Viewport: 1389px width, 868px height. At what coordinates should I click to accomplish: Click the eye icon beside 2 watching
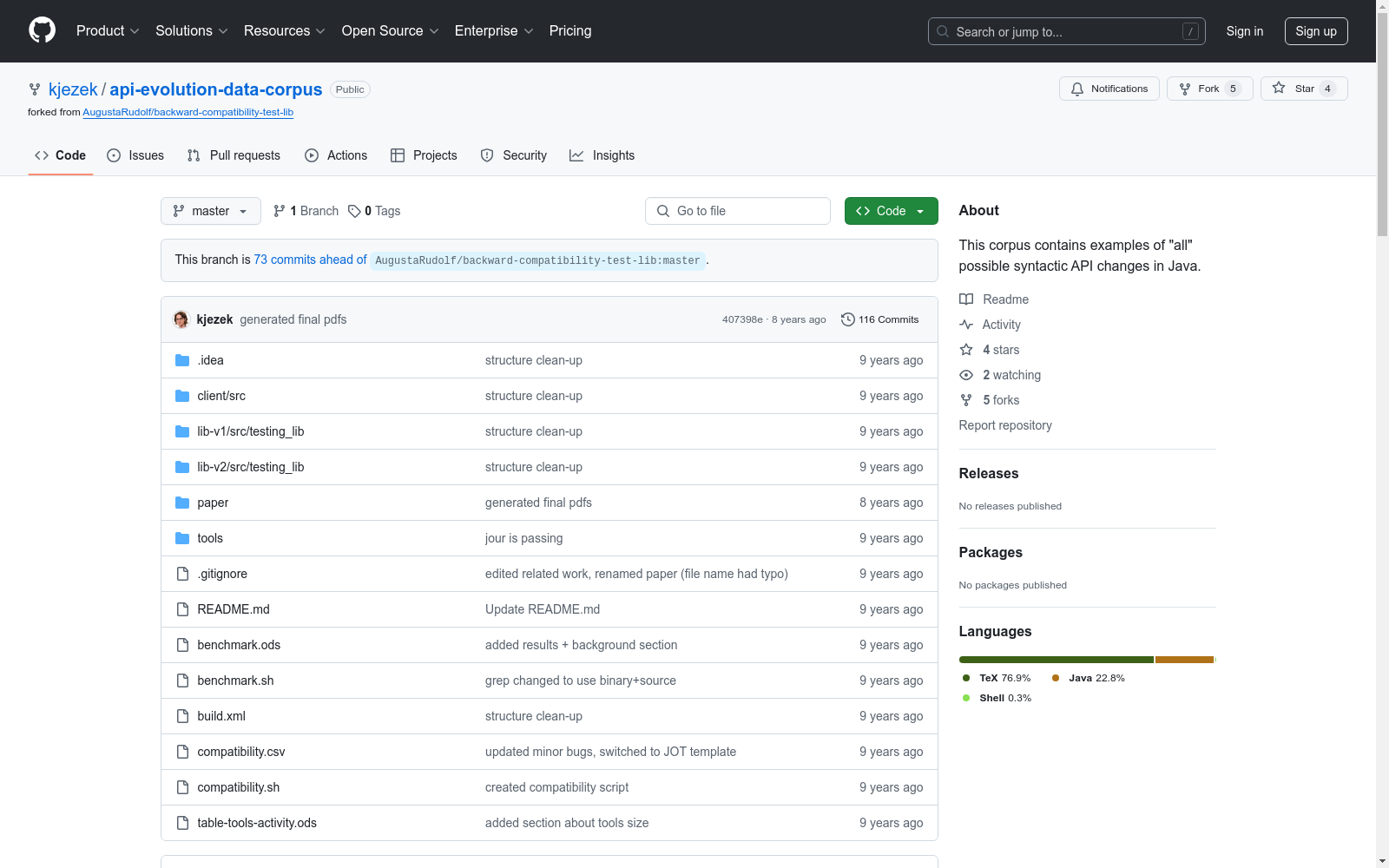click(x=966, y=375)
